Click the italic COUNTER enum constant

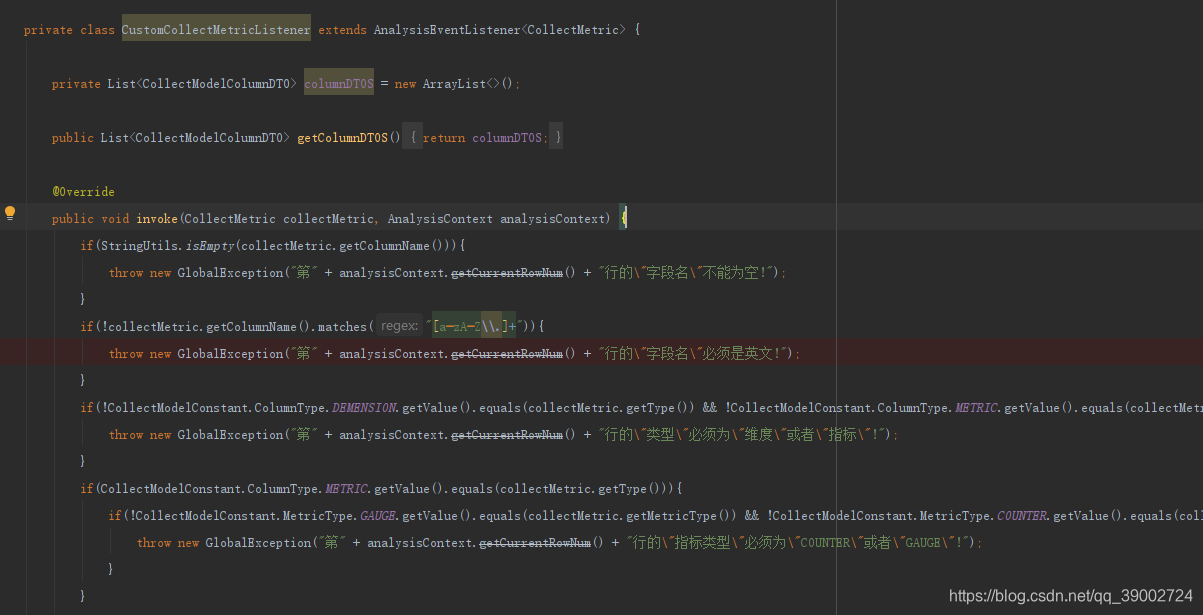(x=1022, y=515)
